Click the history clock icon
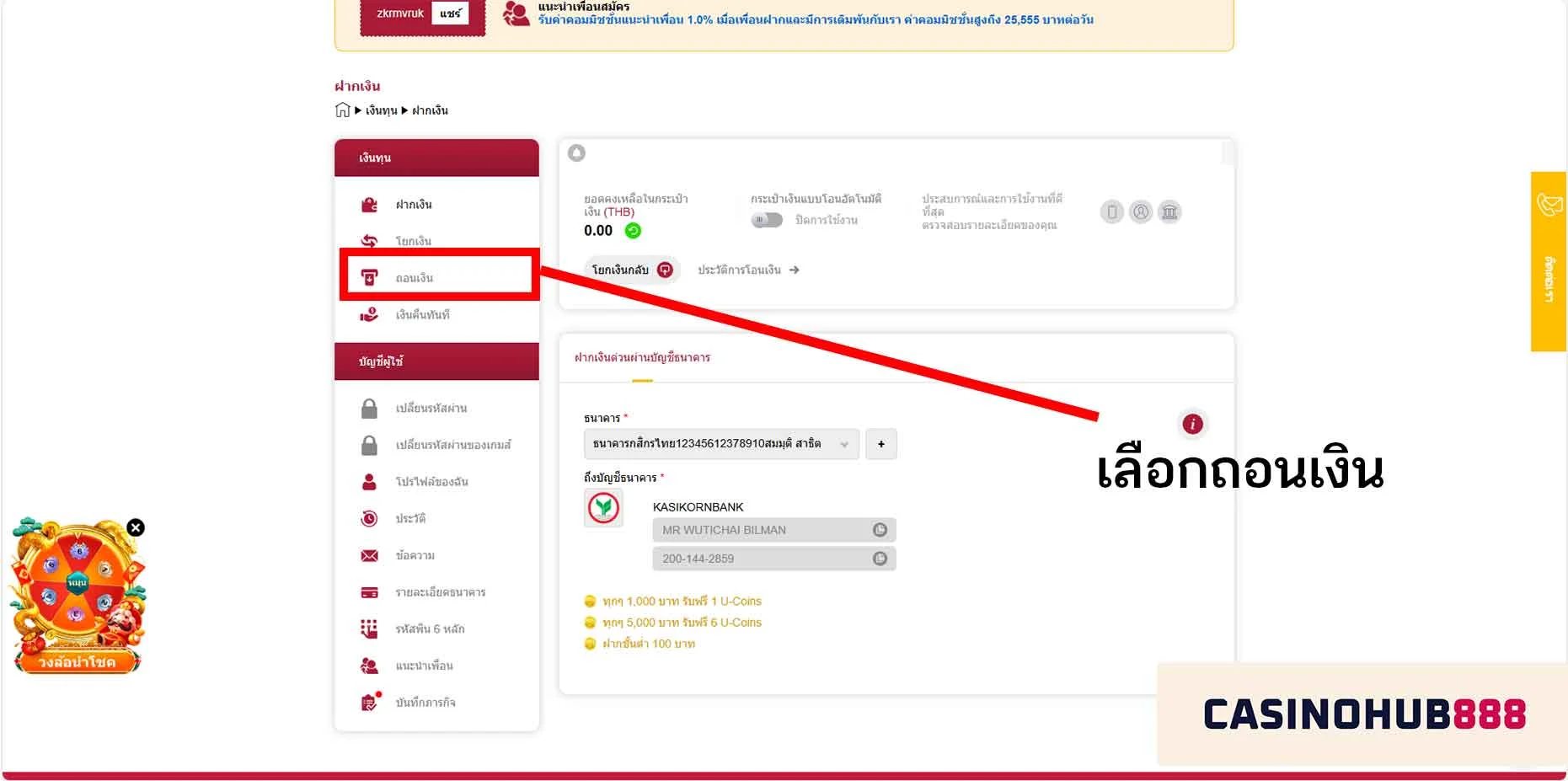The width and height of the screenshot is (1568, 781). pos(369,518)
